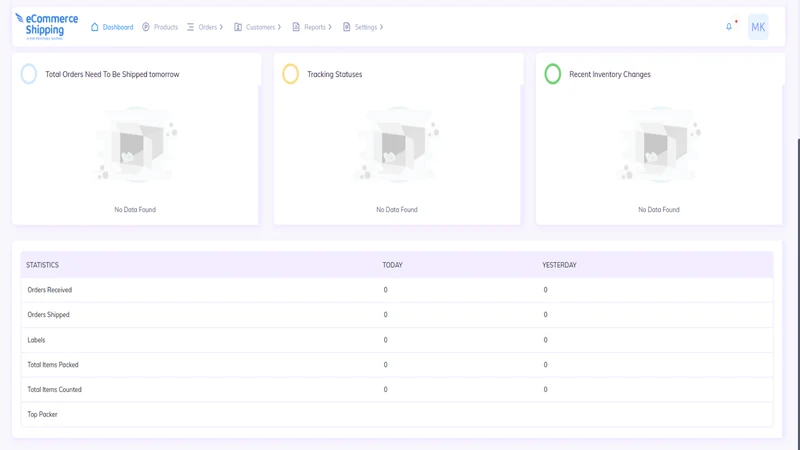This screenshot has height=450, width=800.
Task: Click the Recent Inventory Changes green circle
Action: (553, 74)
